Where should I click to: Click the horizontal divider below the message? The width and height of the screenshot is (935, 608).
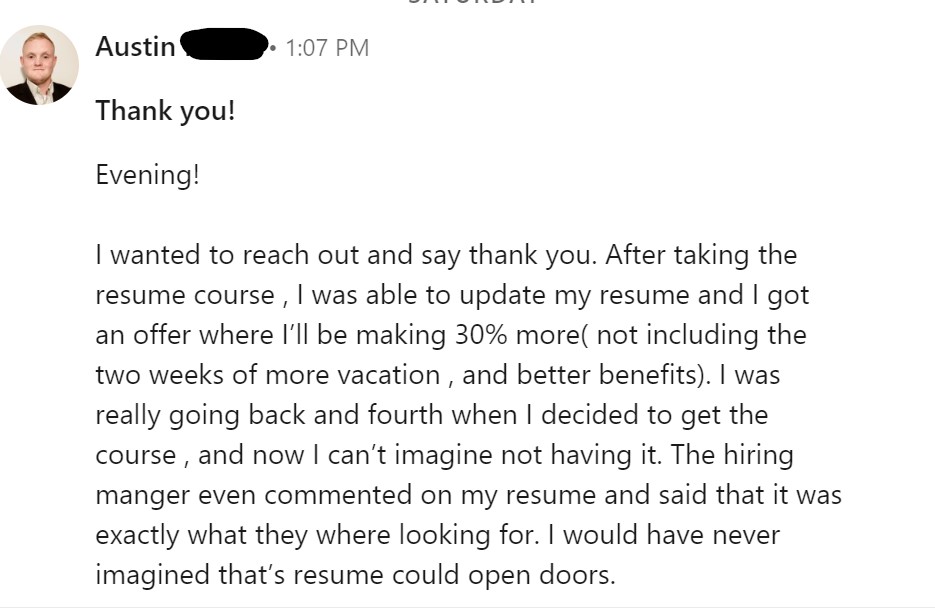[468, 607]
